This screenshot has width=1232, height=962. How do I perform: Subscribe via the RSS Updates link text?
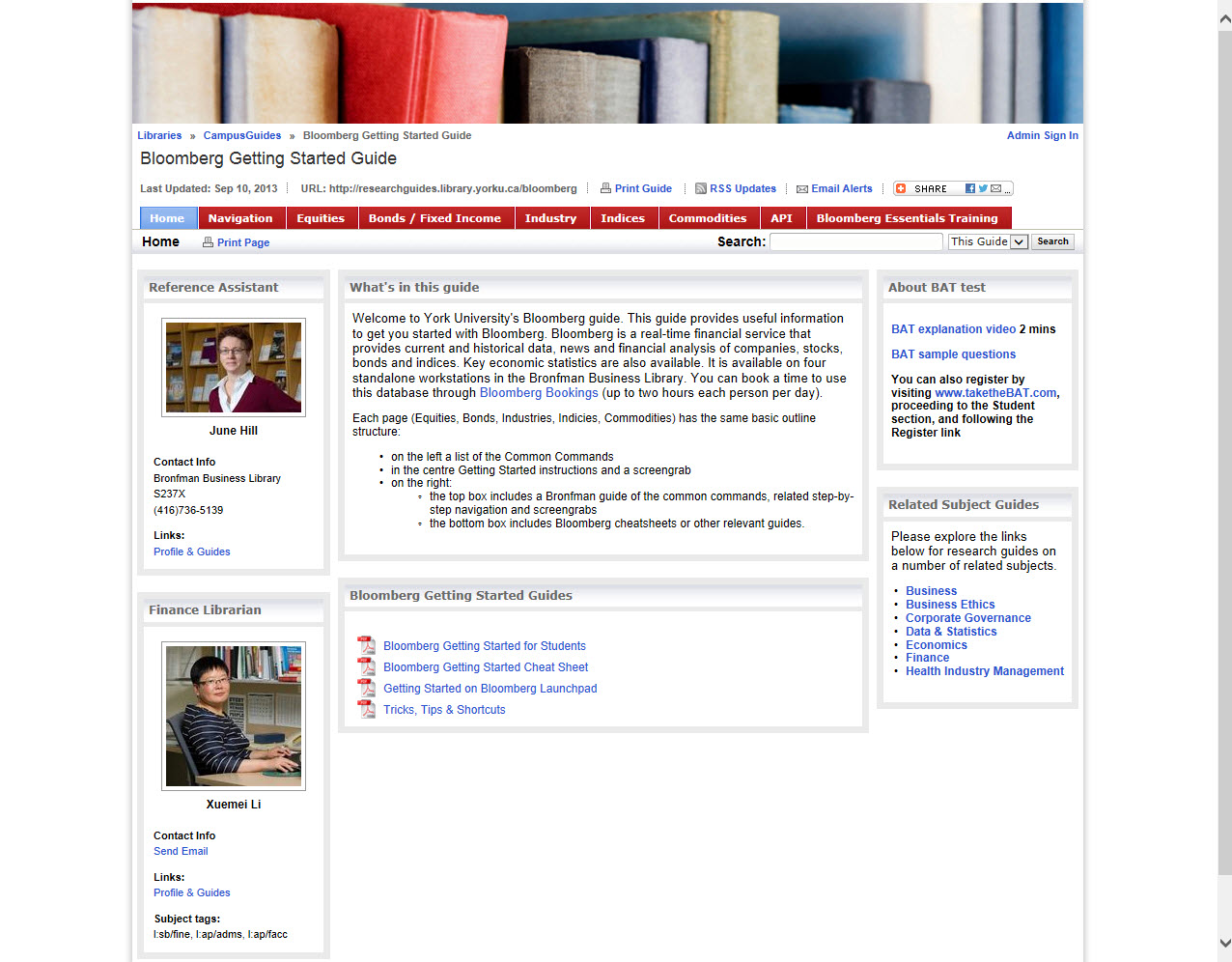coord(742,188)
